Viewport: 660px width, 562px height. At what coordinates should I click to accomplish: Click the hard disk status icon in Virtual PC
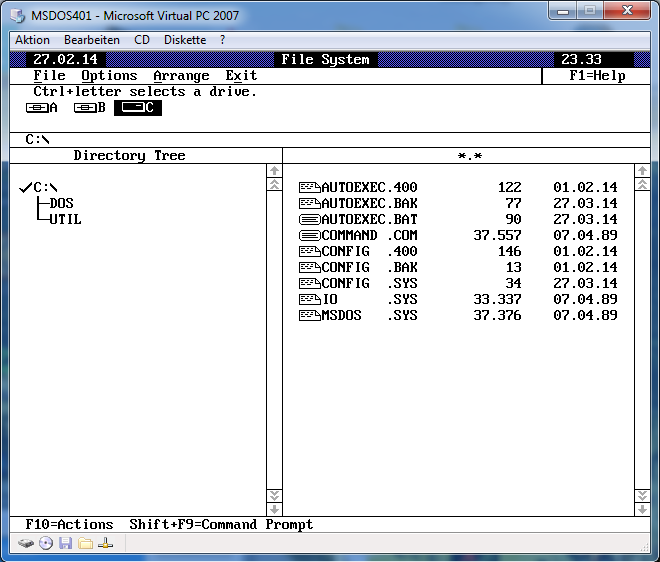pyautogui.click(x=26, y=543)
